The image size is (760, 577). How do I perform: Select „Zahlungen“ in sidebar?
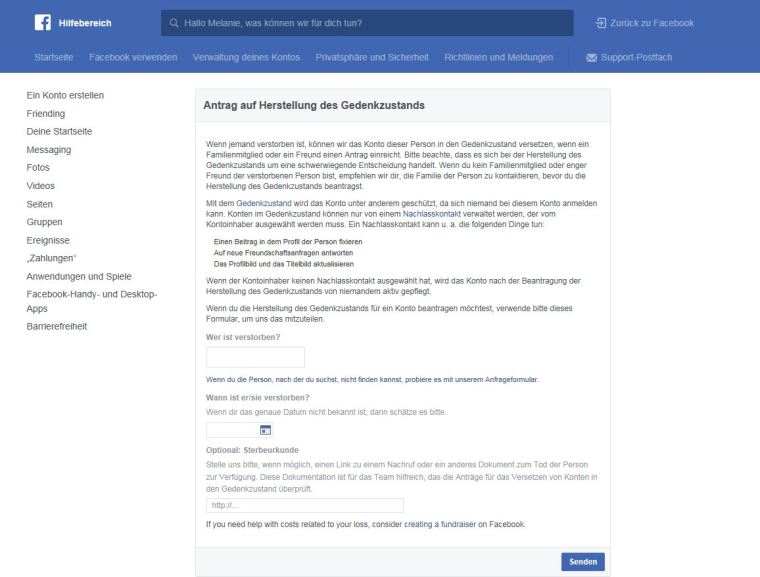[x=51, y=258]
